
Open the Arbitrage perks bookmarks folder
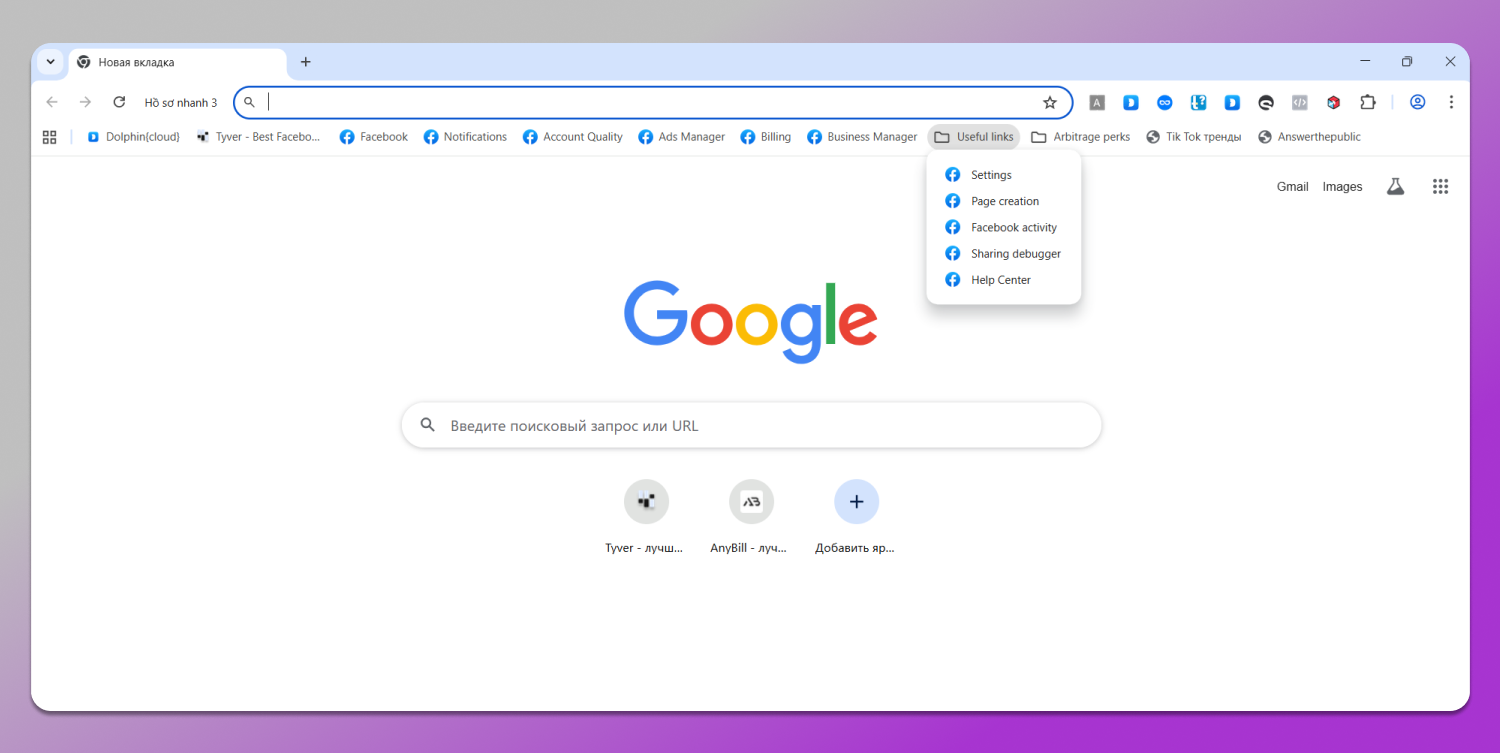1080,136
